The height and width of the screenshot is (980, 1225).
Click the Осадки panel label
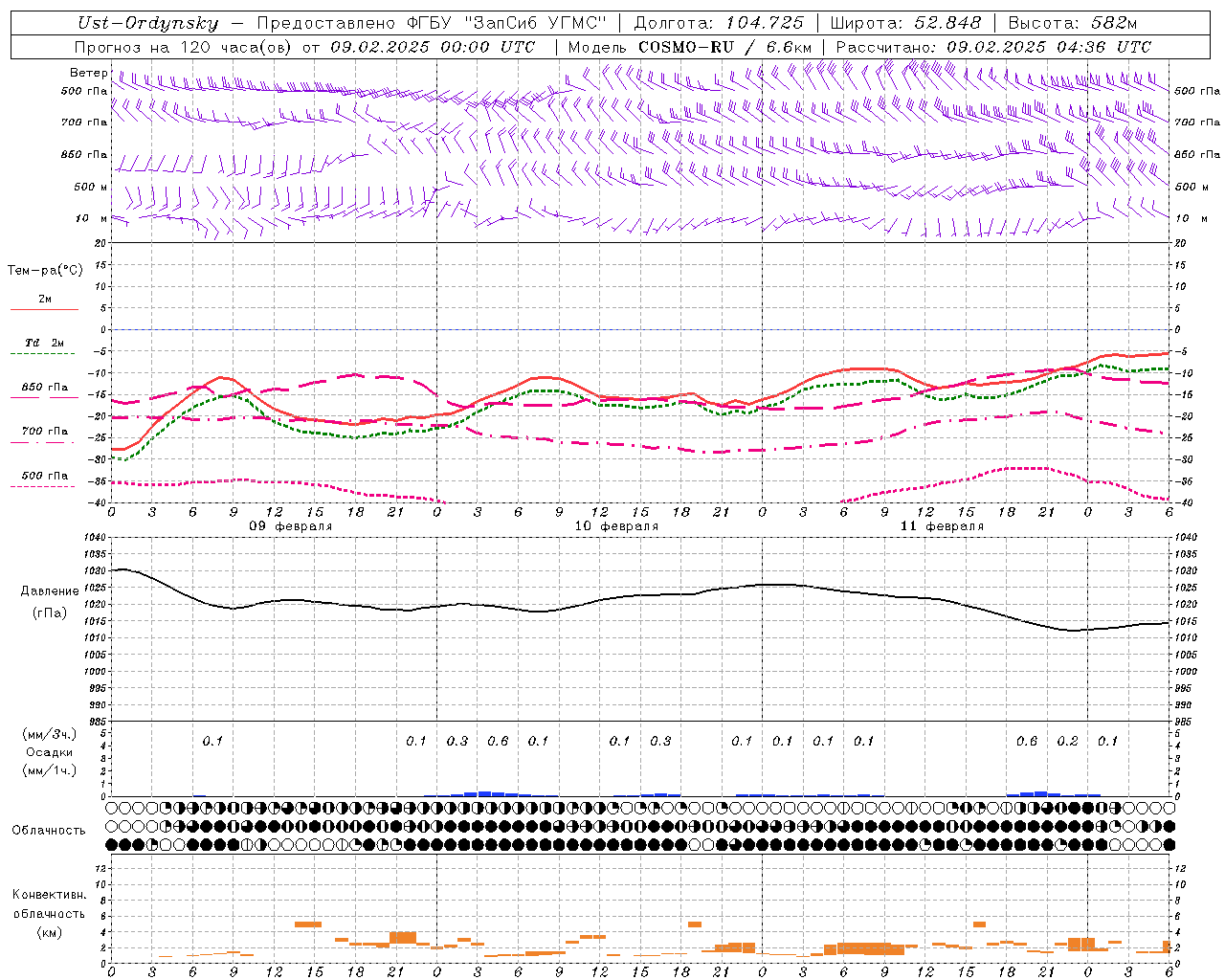[x=50, y=752]
